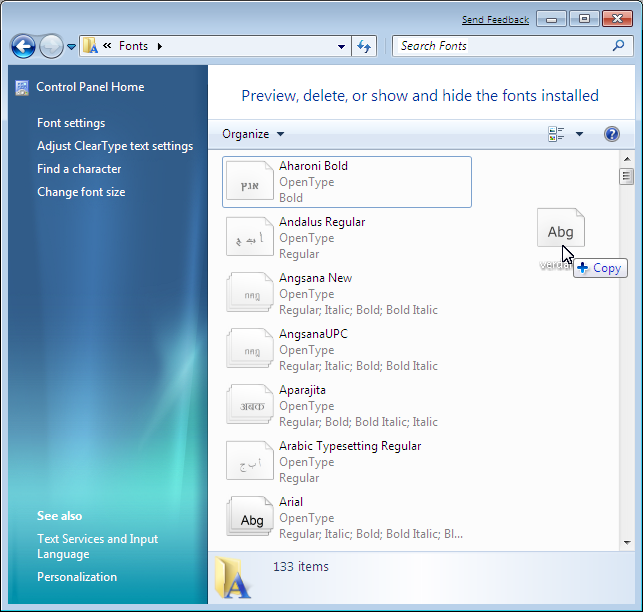Open the recent pages dropdown arrow

pyautogui.click(x=71, y=47)
